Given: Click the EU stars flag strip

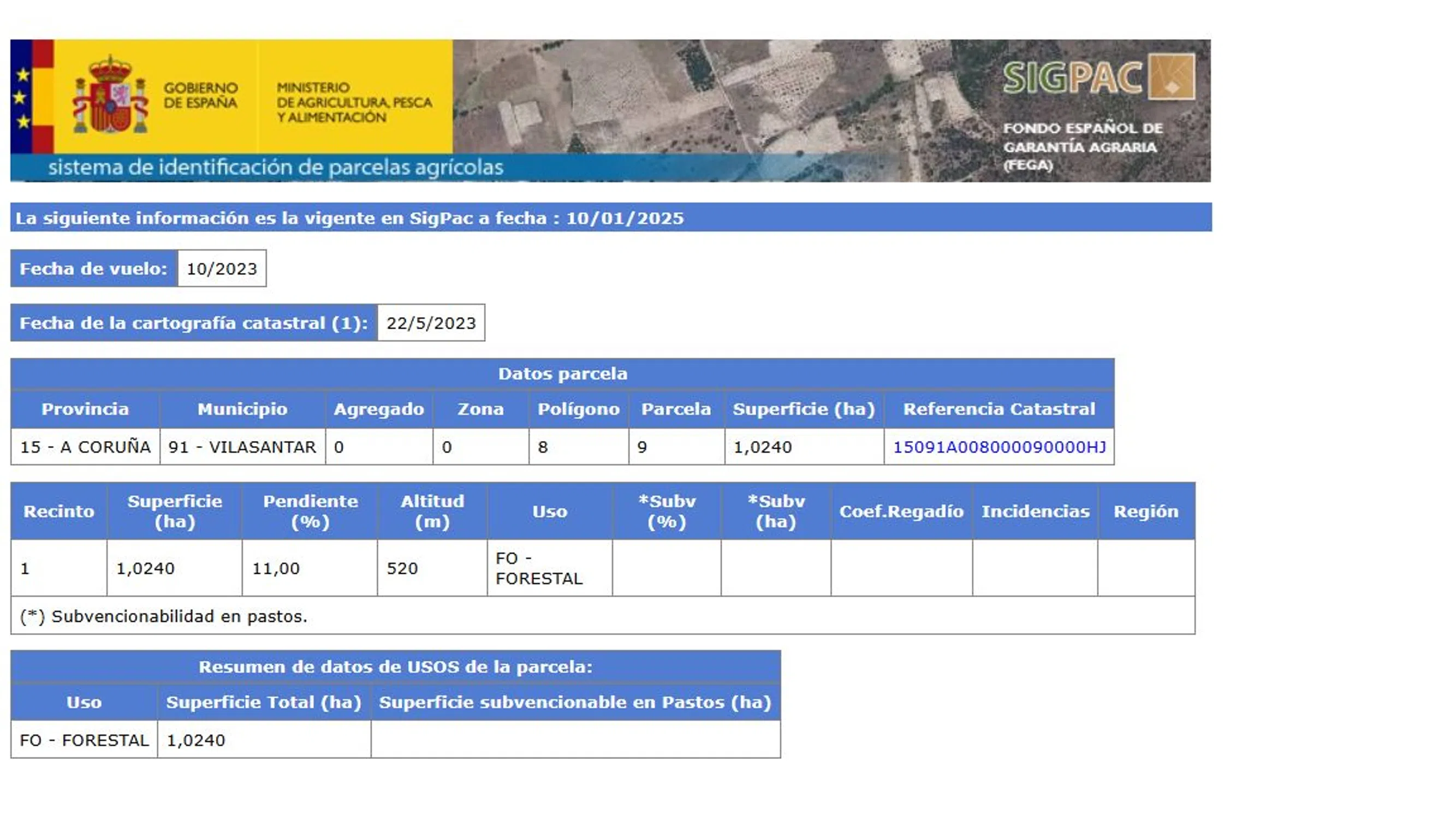Looking at the screenshot, I should pos(21,96).
